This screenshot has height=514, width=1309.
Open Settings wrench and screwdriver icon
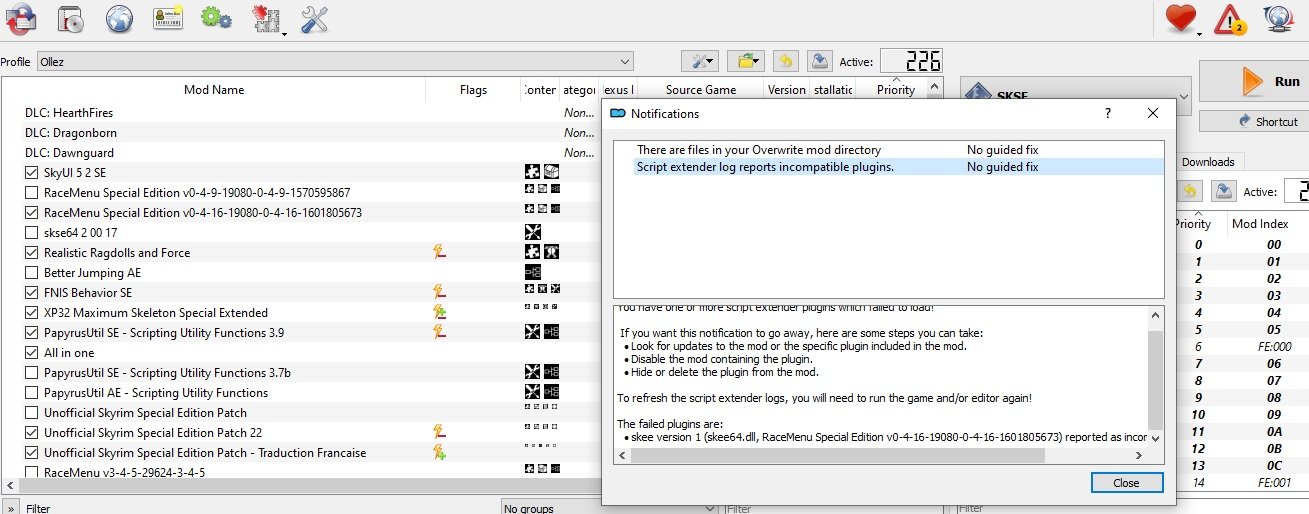(314, 19)
